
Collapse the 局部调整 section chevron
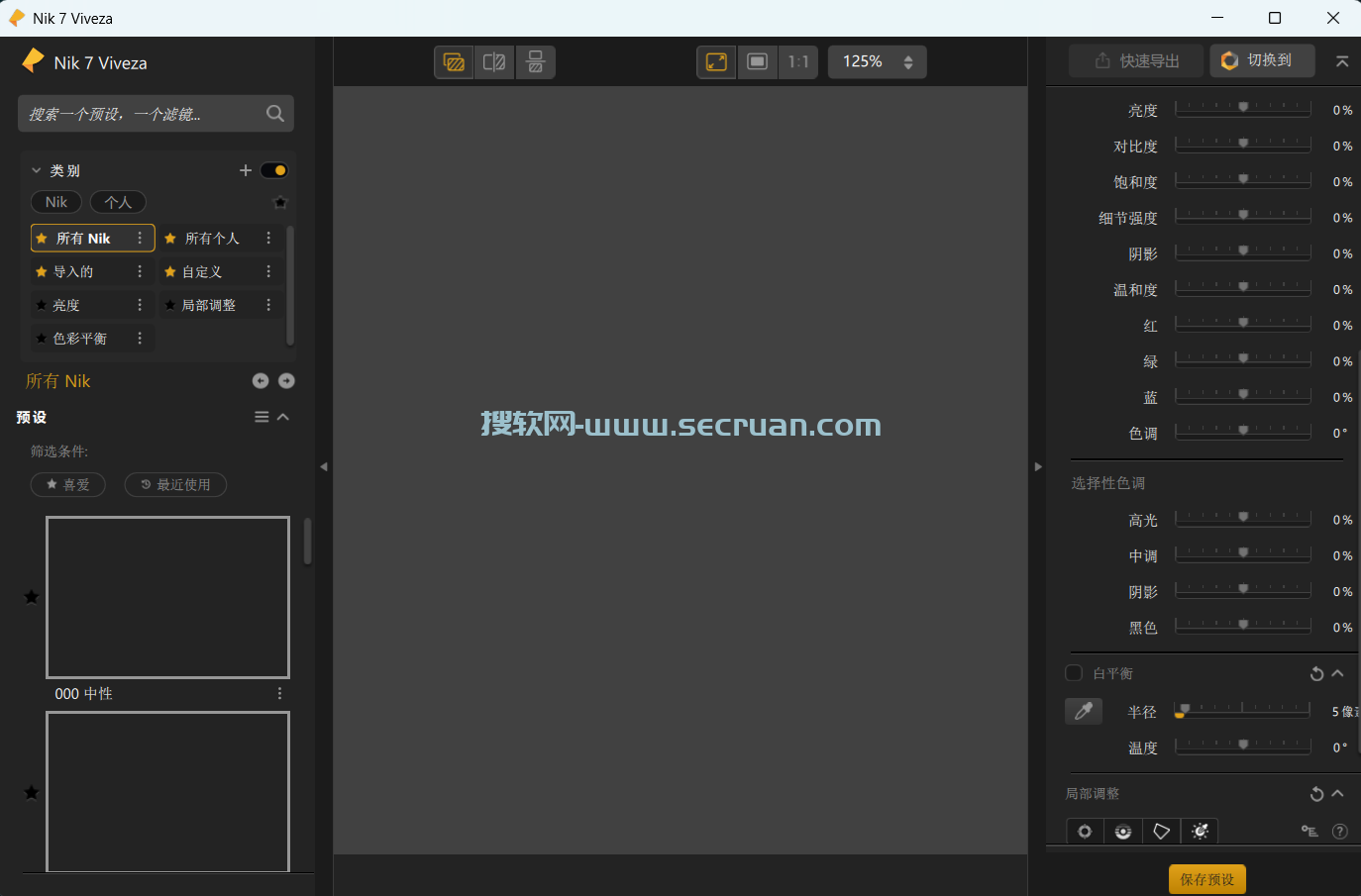(x=1338, y=793)
